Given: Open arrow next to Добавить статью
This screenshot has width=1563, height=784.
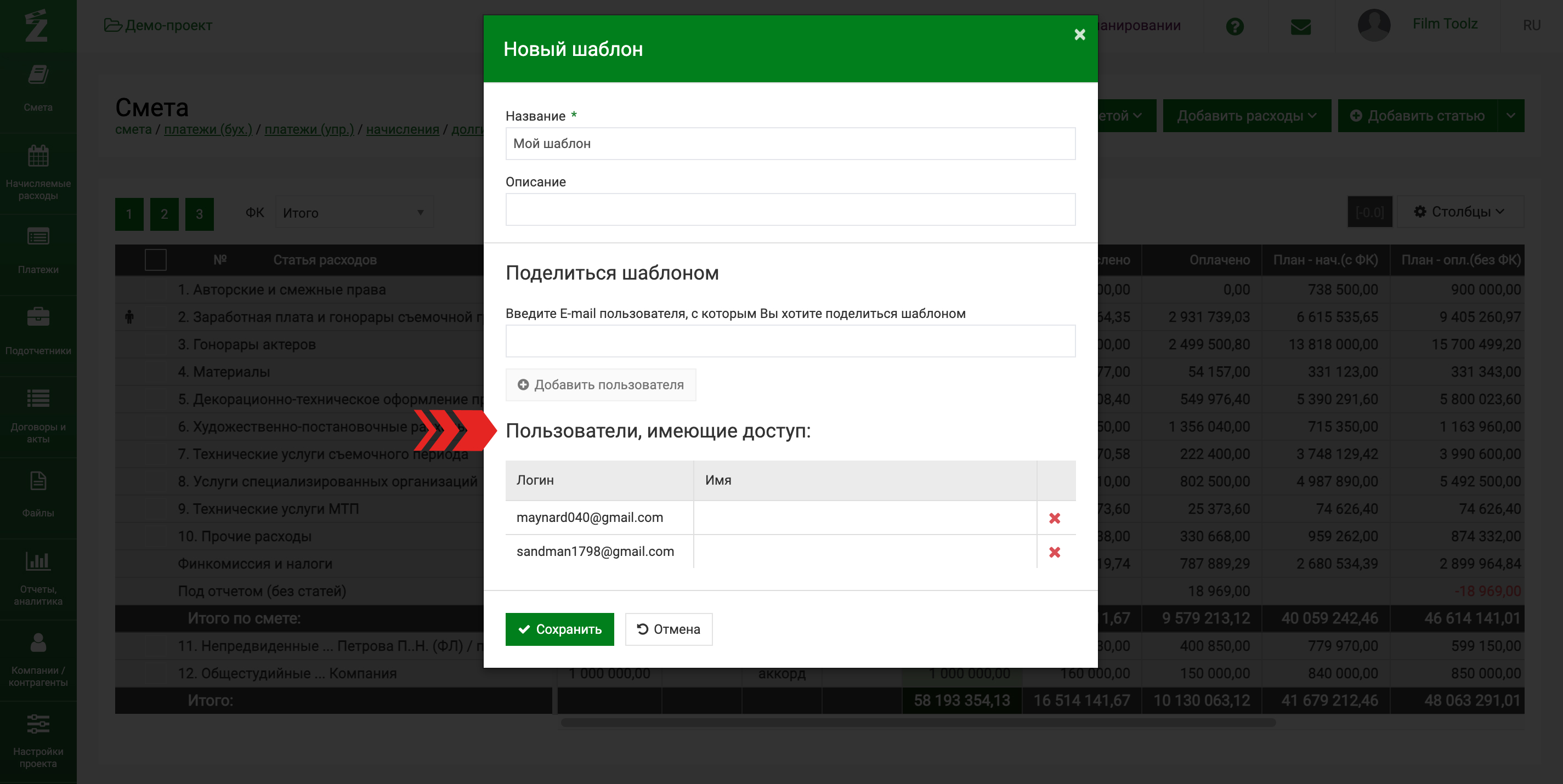Looking at the screenshot, I should (1510, 115).
